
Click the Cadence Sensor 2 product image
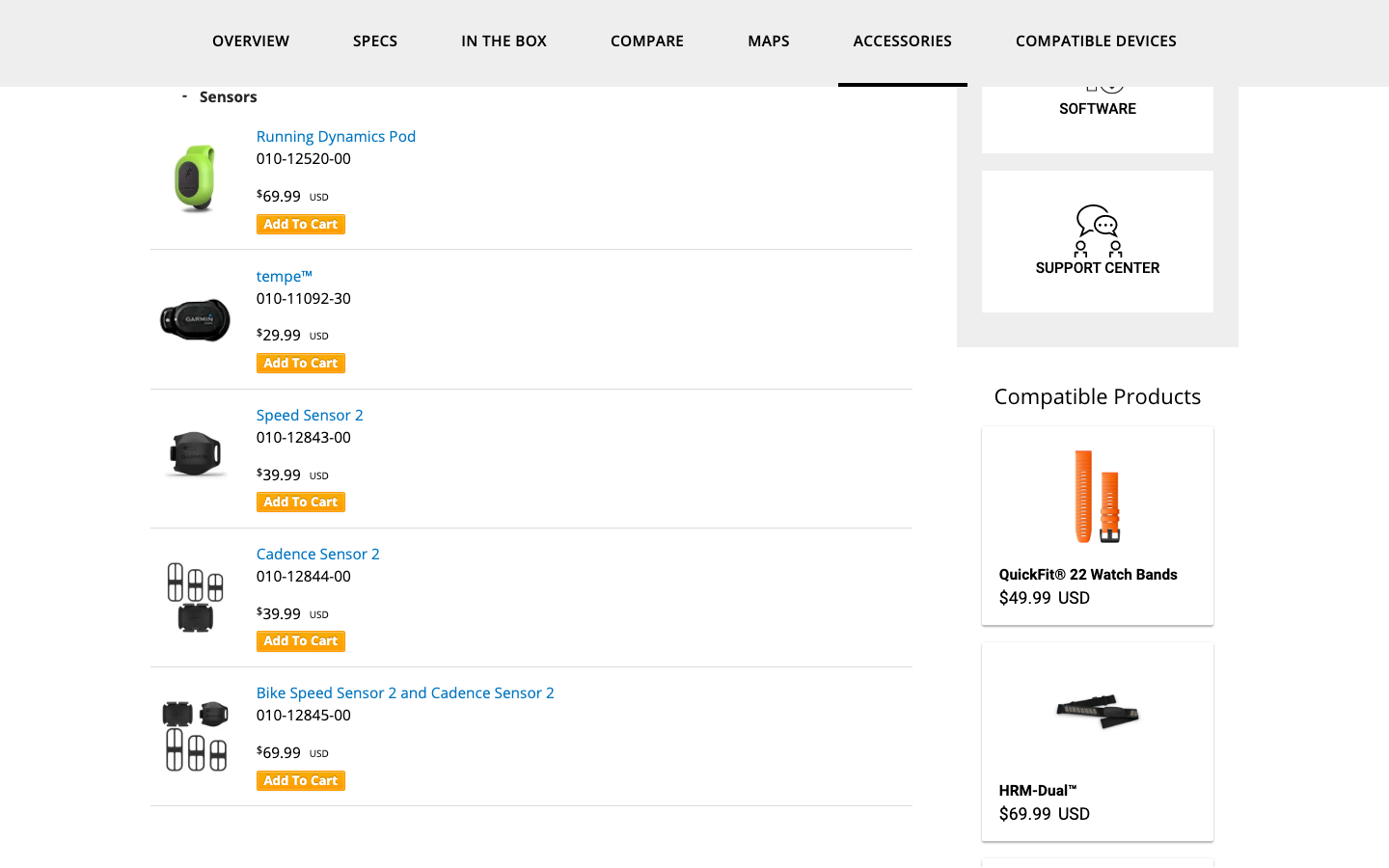pos(195,597)
